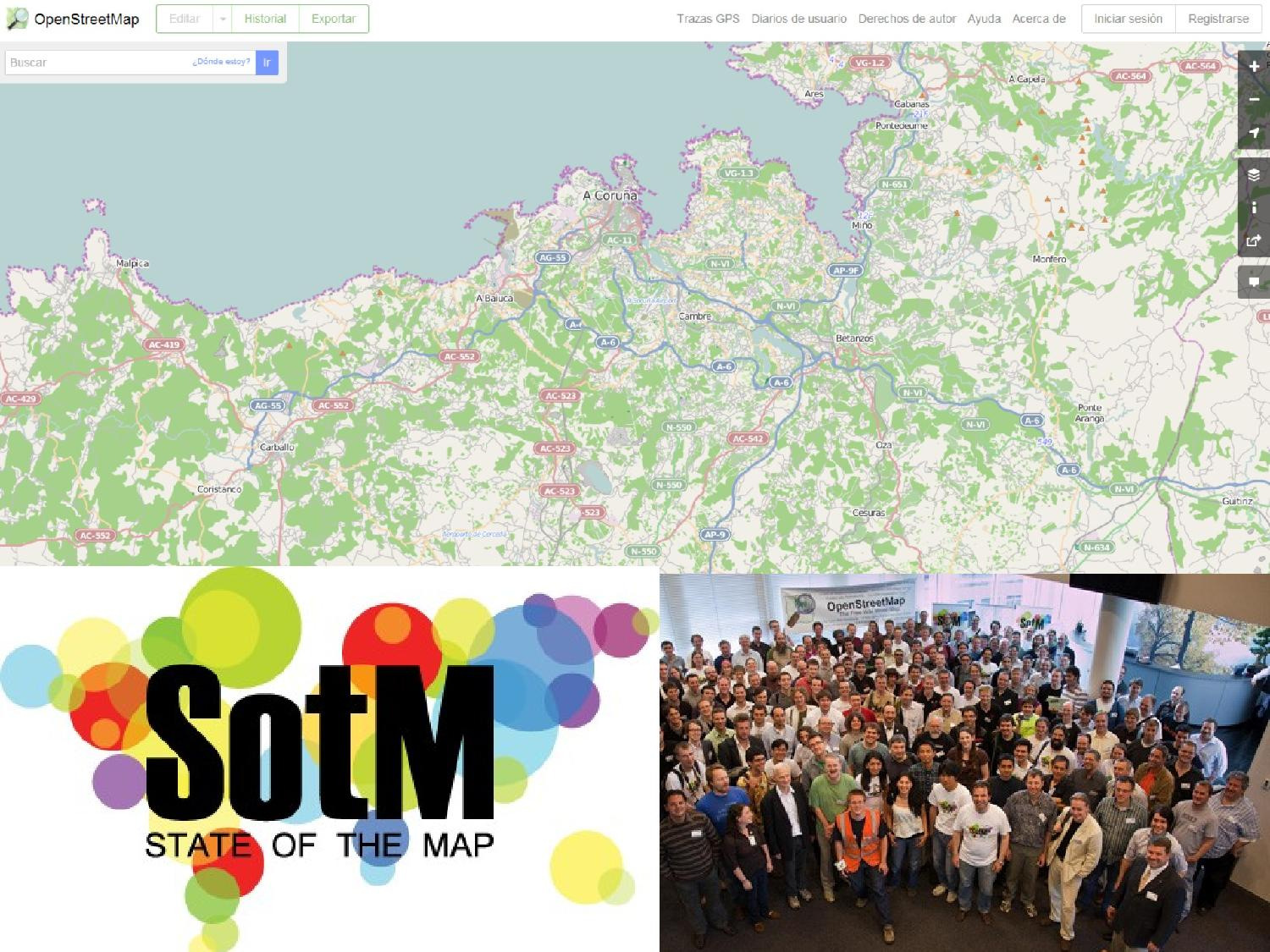Zoom in with the plus button
This screenshot has width=1270, height=952.
[x=1254, y=66]
